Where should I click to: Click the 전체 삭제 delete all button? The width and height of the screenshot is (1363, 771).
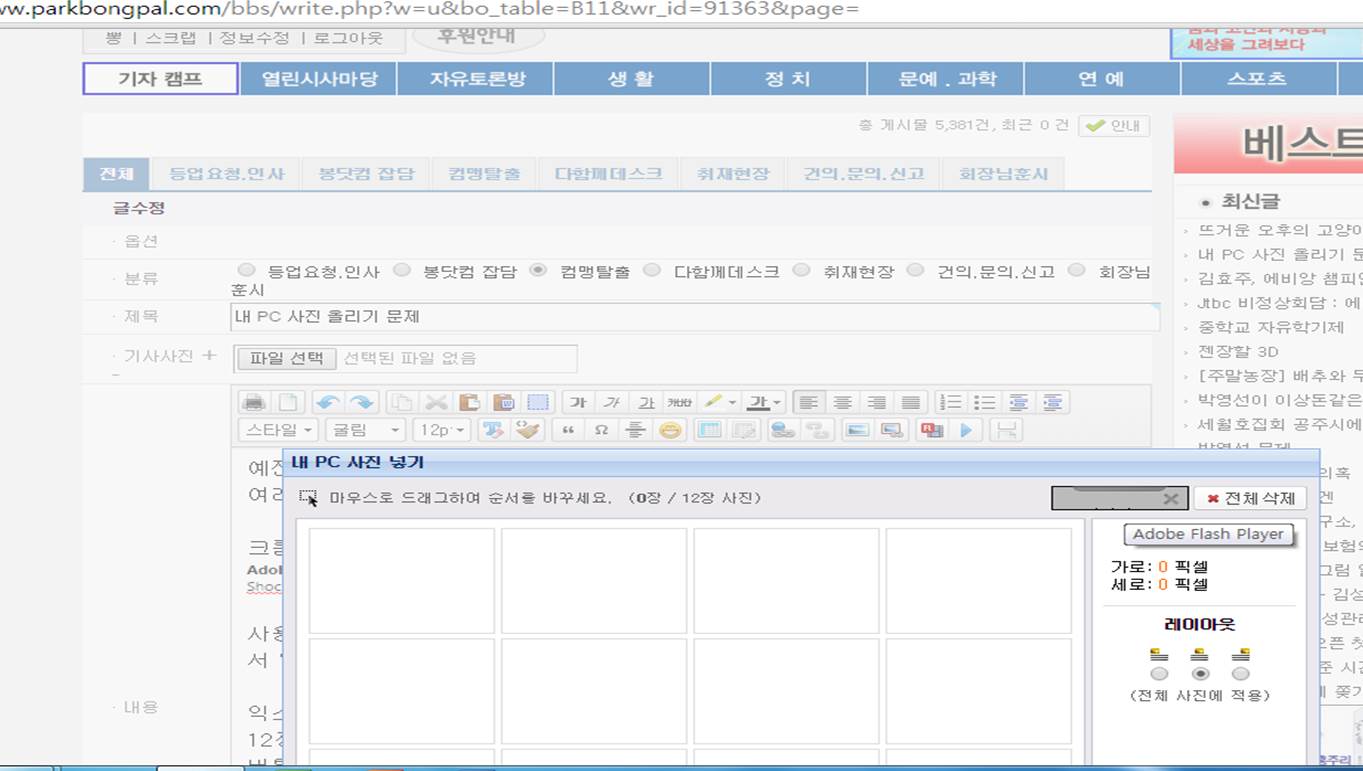(1250, 498)
